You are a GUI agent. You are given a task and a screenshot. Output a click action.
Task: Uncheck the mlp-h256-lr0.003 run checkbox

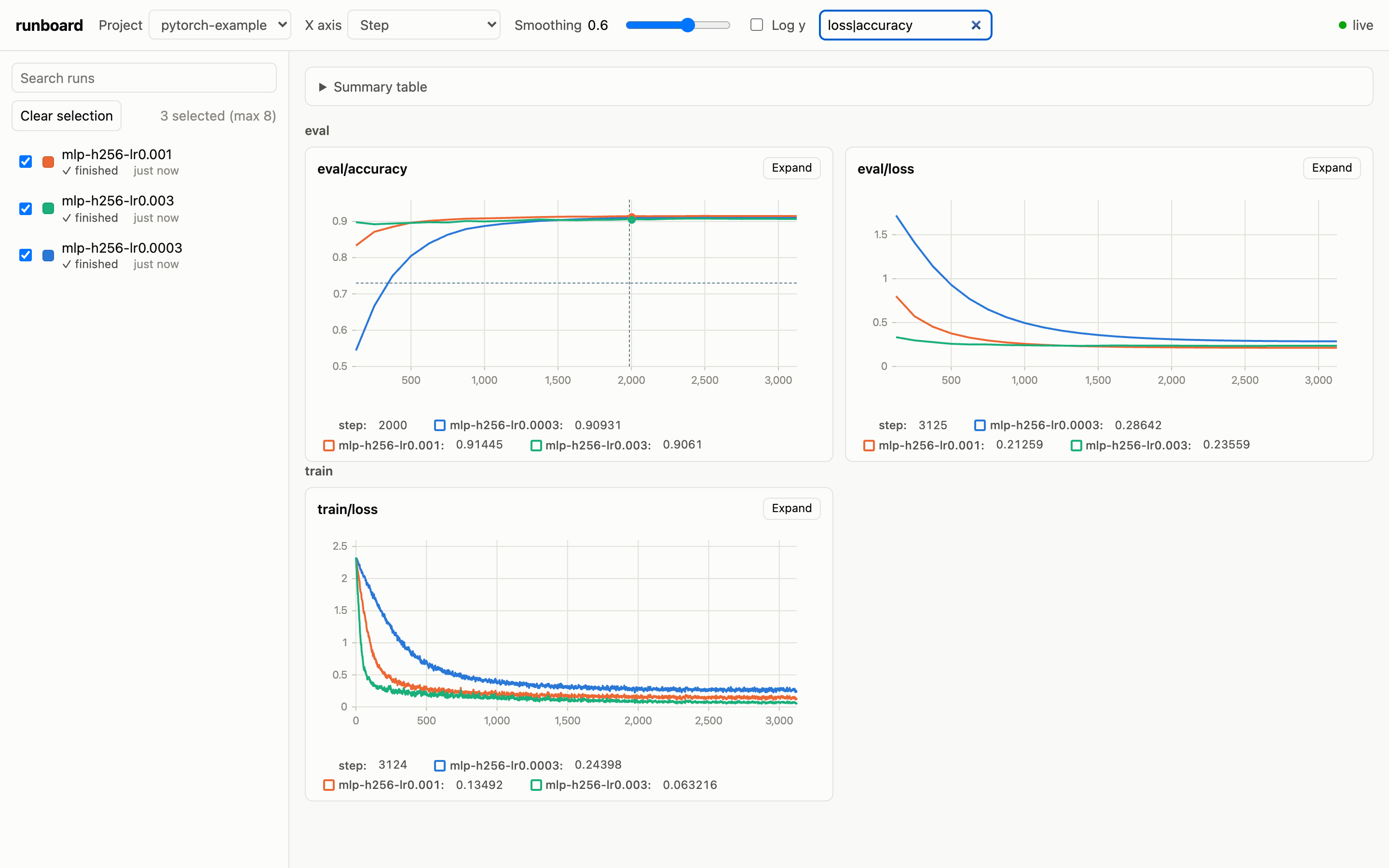click(25, 208)
